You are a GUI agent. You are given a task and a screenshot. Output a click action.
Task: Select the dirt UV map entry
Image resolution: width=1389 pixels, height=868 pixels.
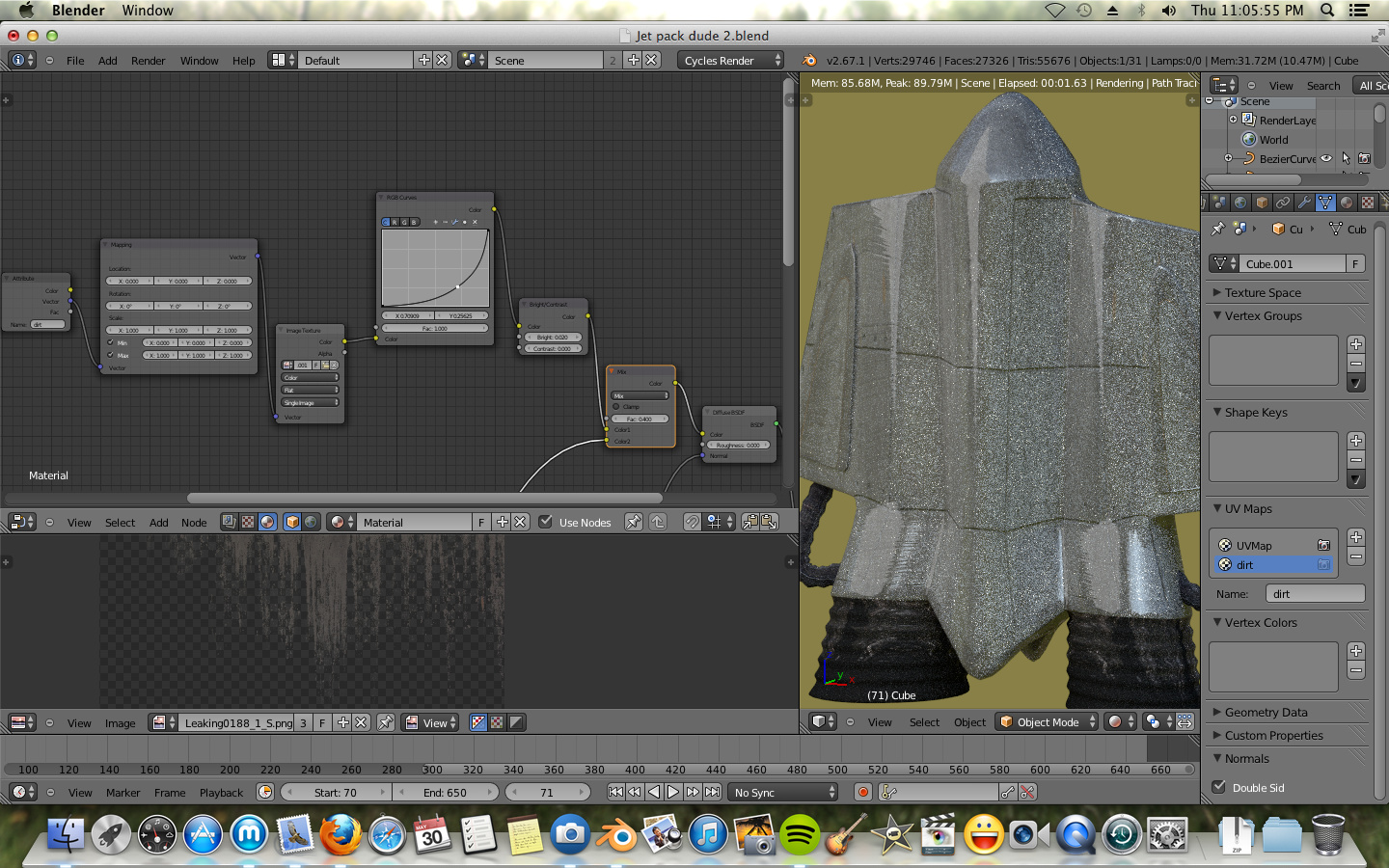pos(1273,564)
